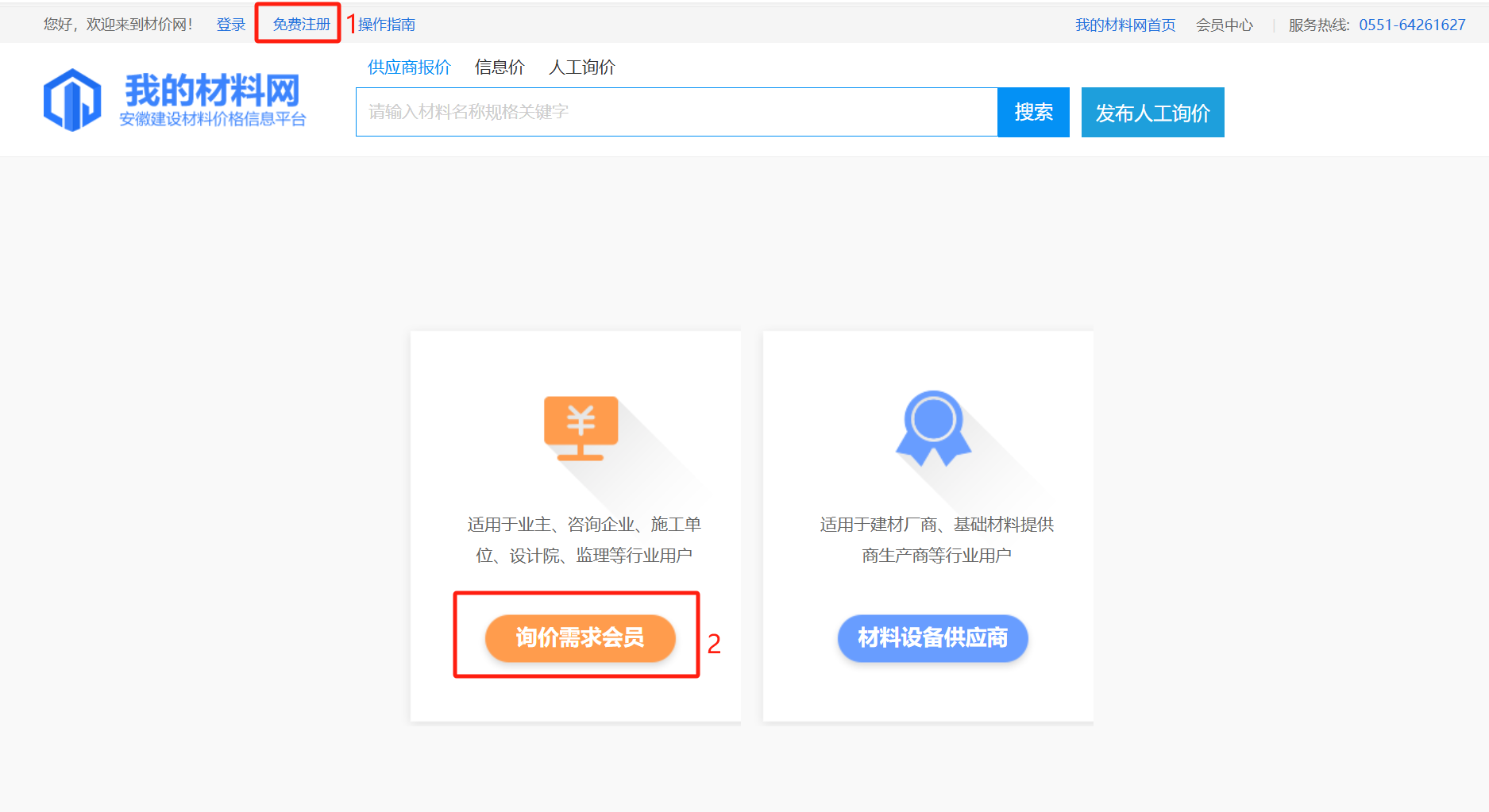Choose the orange 询价需求会员 button
Viewport: 1489px width, 812px height.
pyautogui.click(x=580, y=637)
